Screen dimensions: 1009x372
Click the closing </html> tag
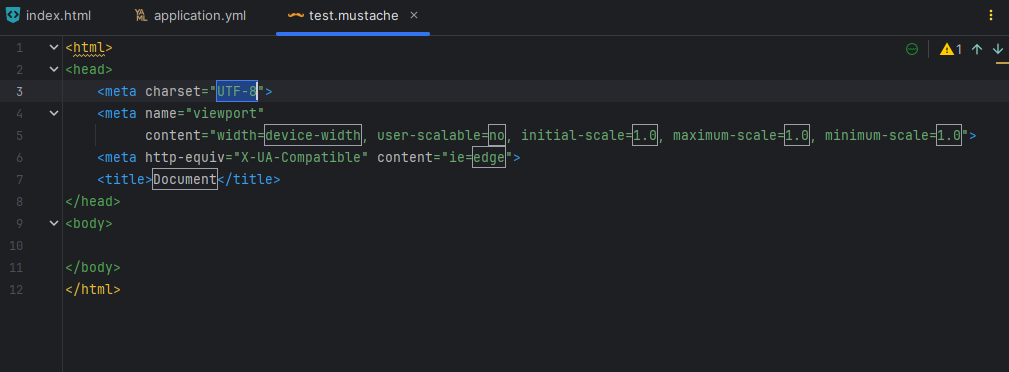[93, 289]
